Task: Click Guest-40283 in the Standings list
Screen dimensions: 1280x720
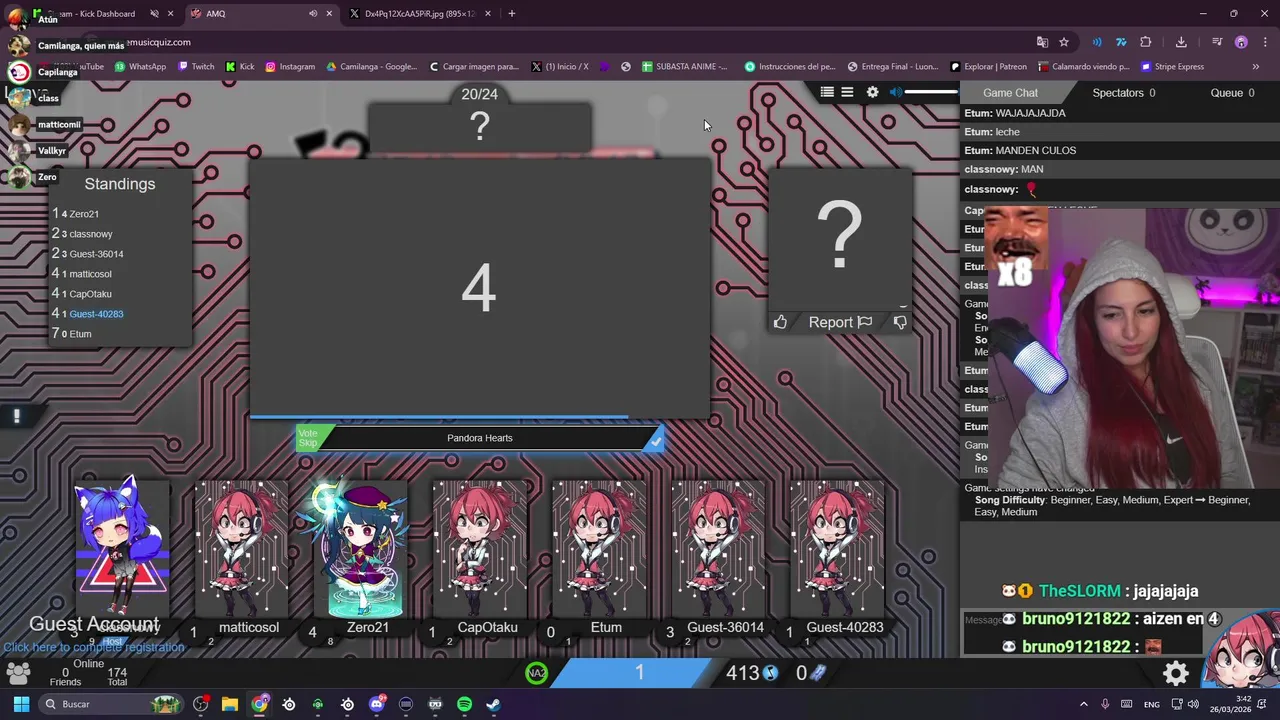Action: (96, 314)
